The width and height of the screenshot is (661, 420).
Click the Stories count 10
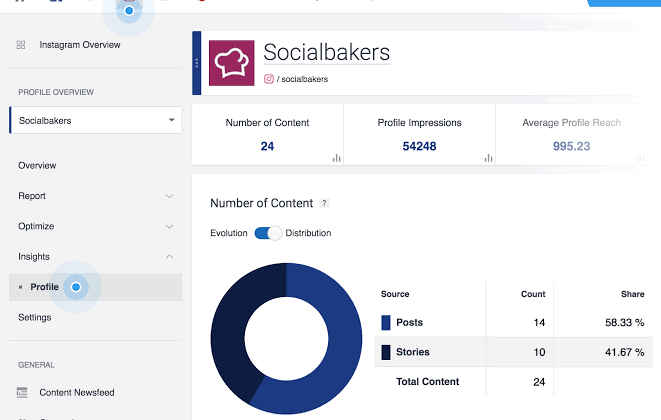(539, 352)
